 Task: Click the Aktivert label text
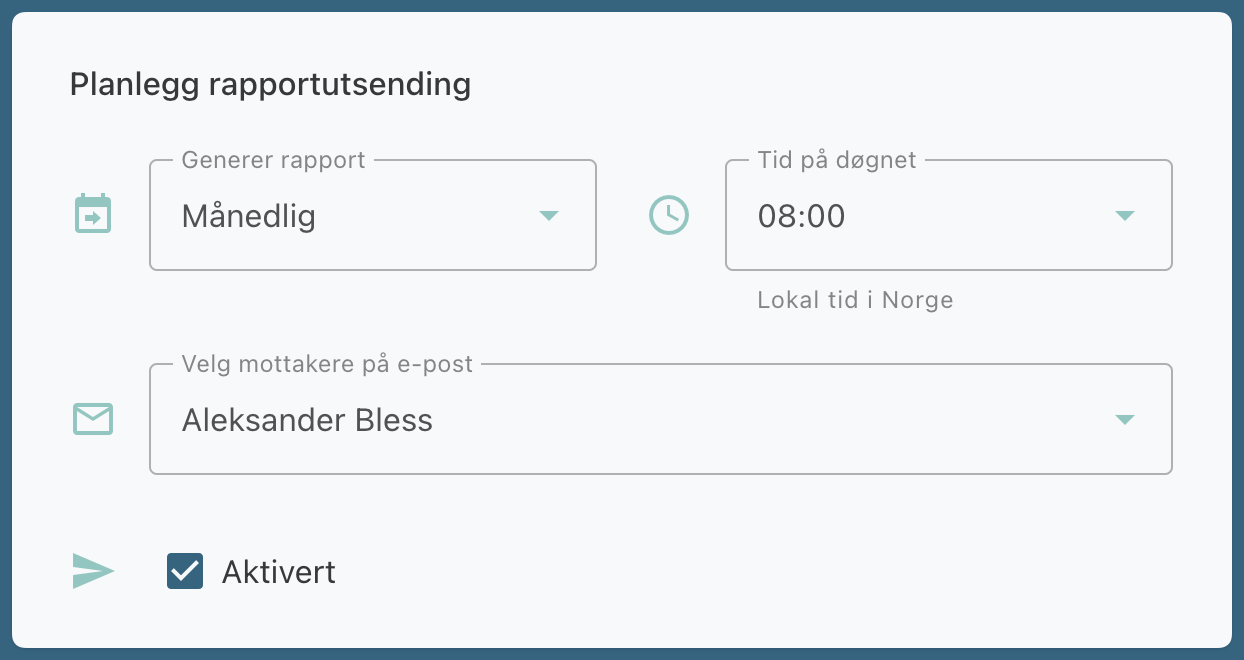click(x=278, y=572)
